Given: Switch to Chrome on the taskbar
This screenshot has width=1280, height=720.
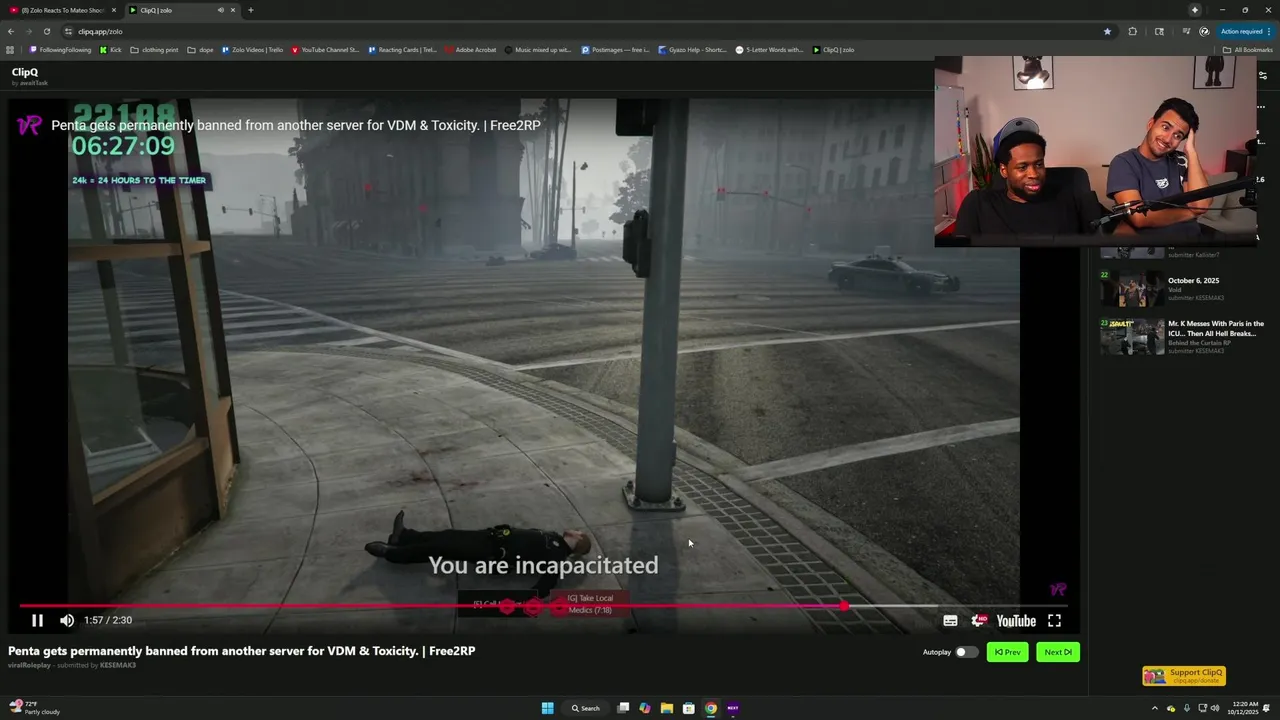Looking at the screenshot, I should pyautogui.click(x=711, y=708).
